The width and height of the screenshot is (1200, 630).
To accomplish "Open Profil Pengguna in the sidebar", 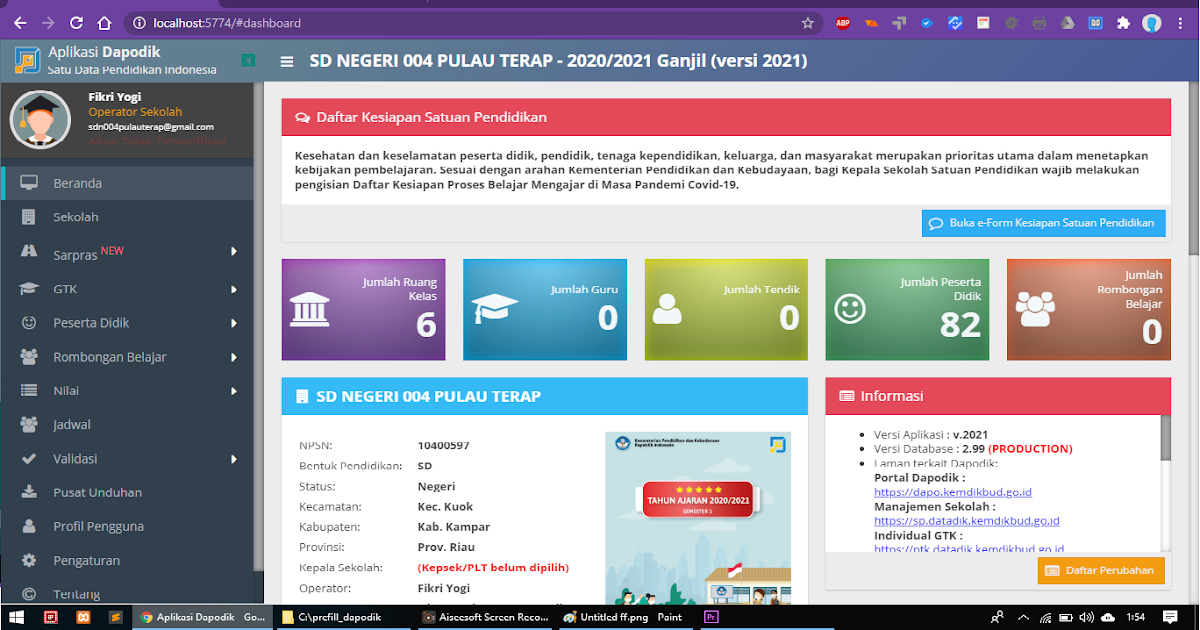I will click(127, 527).
